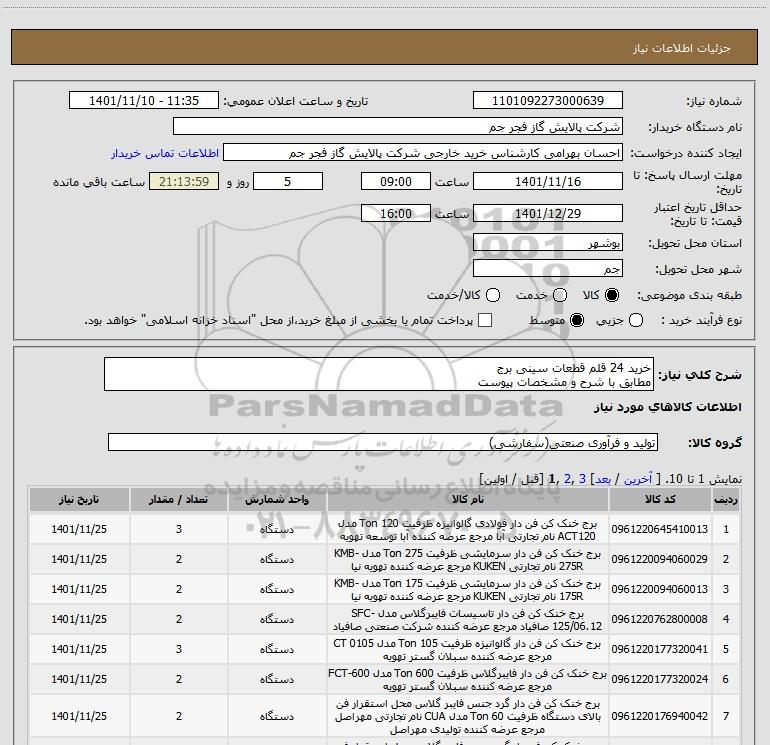Select product code 0961220645410013

pos(660,529)
